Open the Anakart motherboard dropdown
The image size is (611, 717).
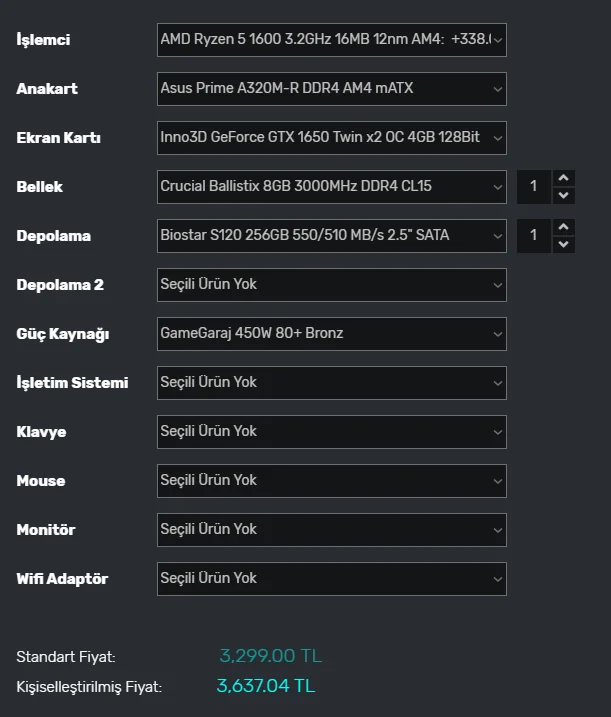(x=331, y=89)
